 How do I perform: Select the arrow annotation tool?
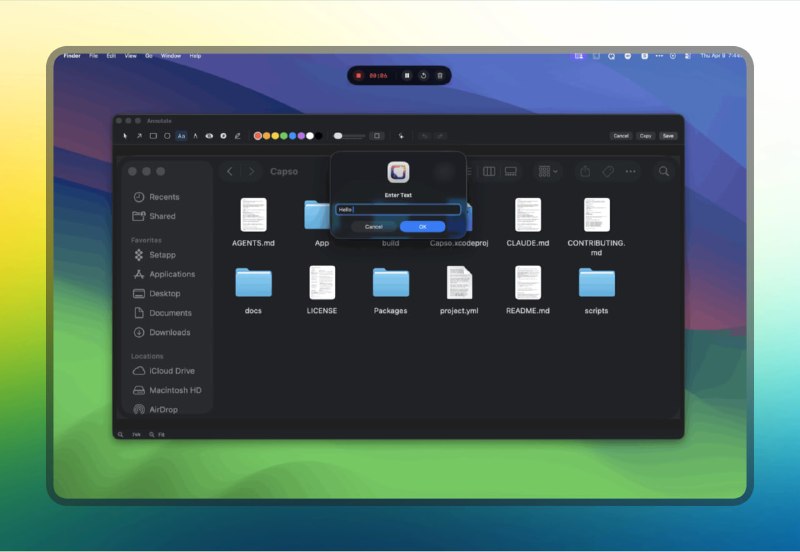click(139, 136)
